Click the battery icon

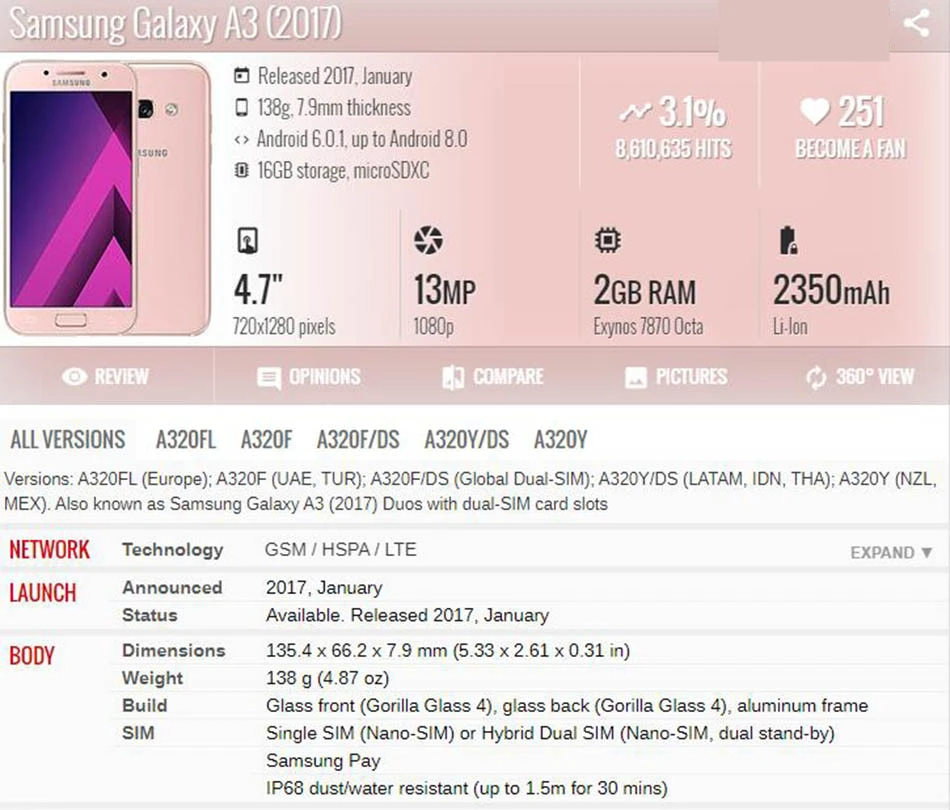coord(788,240)
